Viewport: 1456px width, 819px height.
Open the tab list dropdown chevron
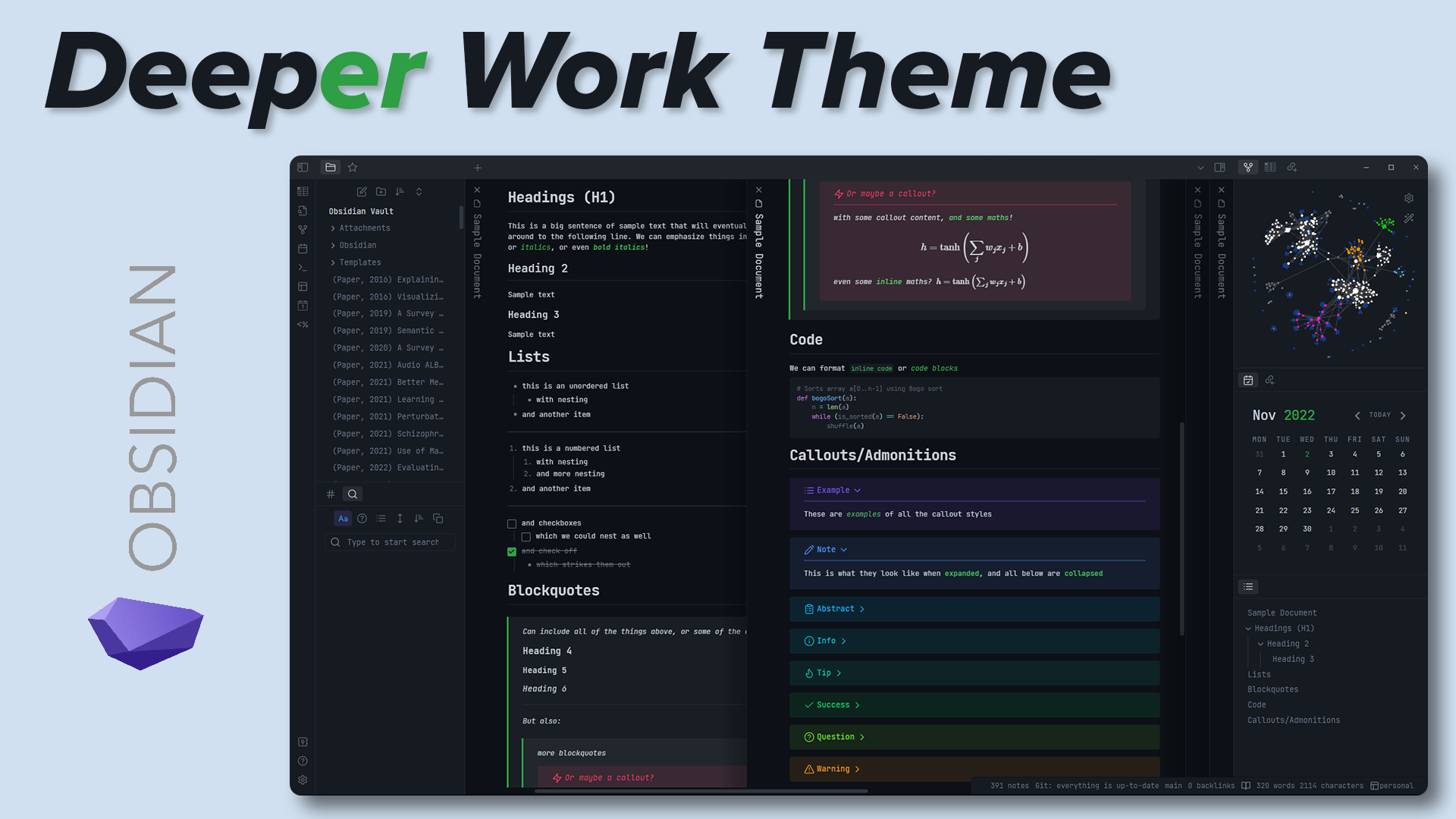(1200, 168)
